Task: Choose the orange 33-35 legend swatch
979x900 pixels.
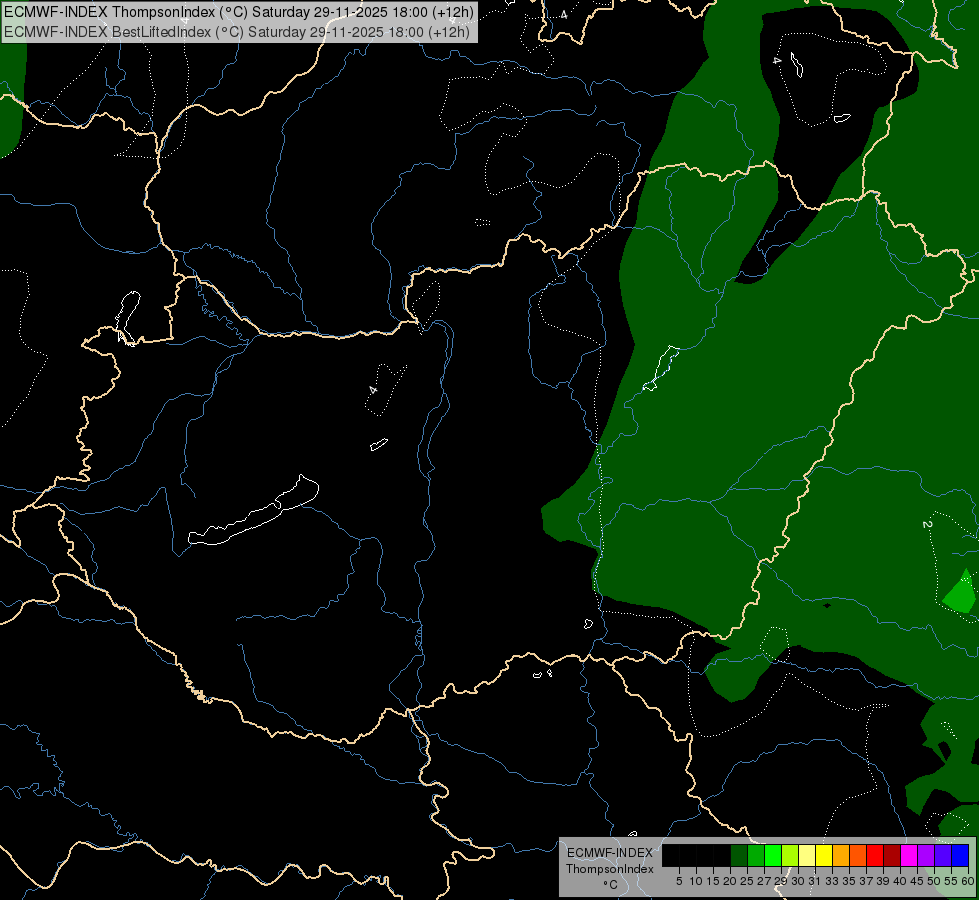Action: [x=840, y=855]
